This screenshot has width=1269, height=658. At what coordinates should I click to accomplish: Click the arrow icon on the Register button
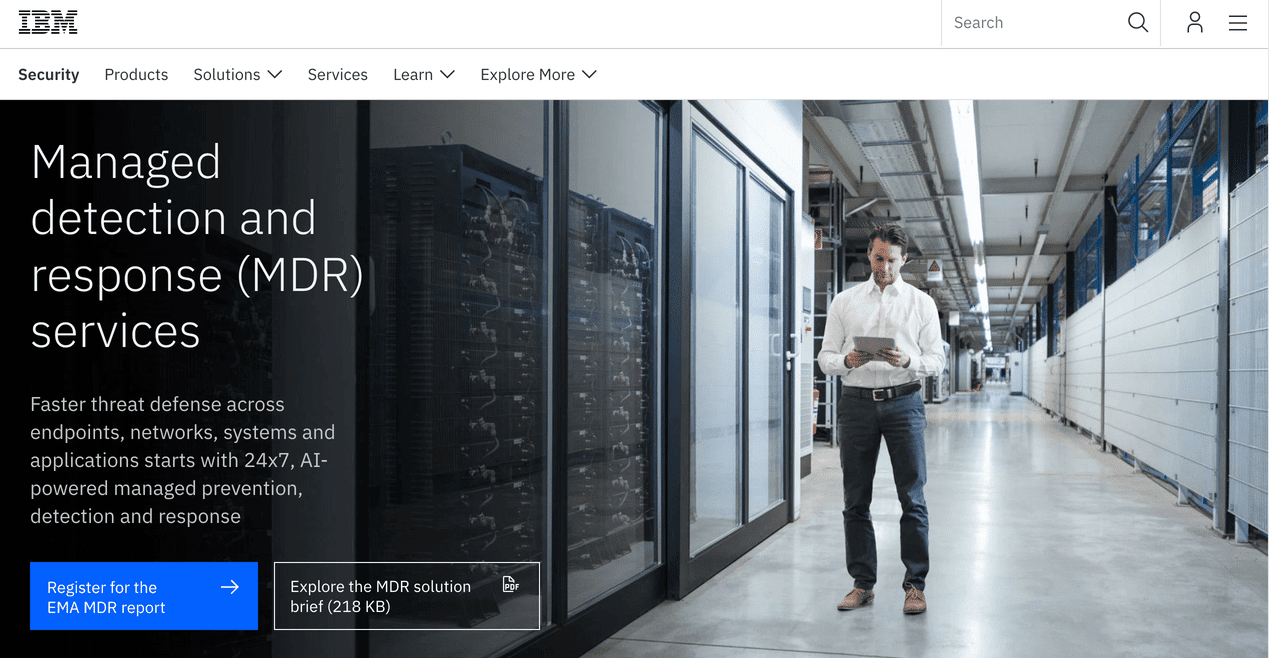tap(230, 587)
